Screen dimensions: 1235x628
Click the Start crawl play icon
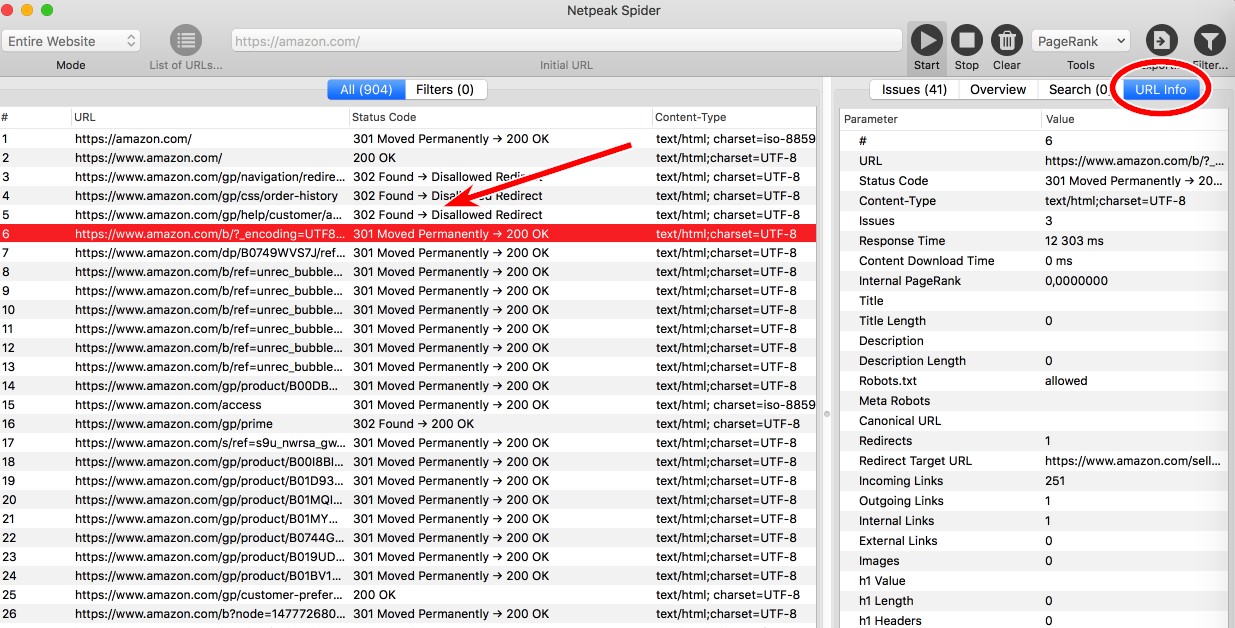point(926,41)
